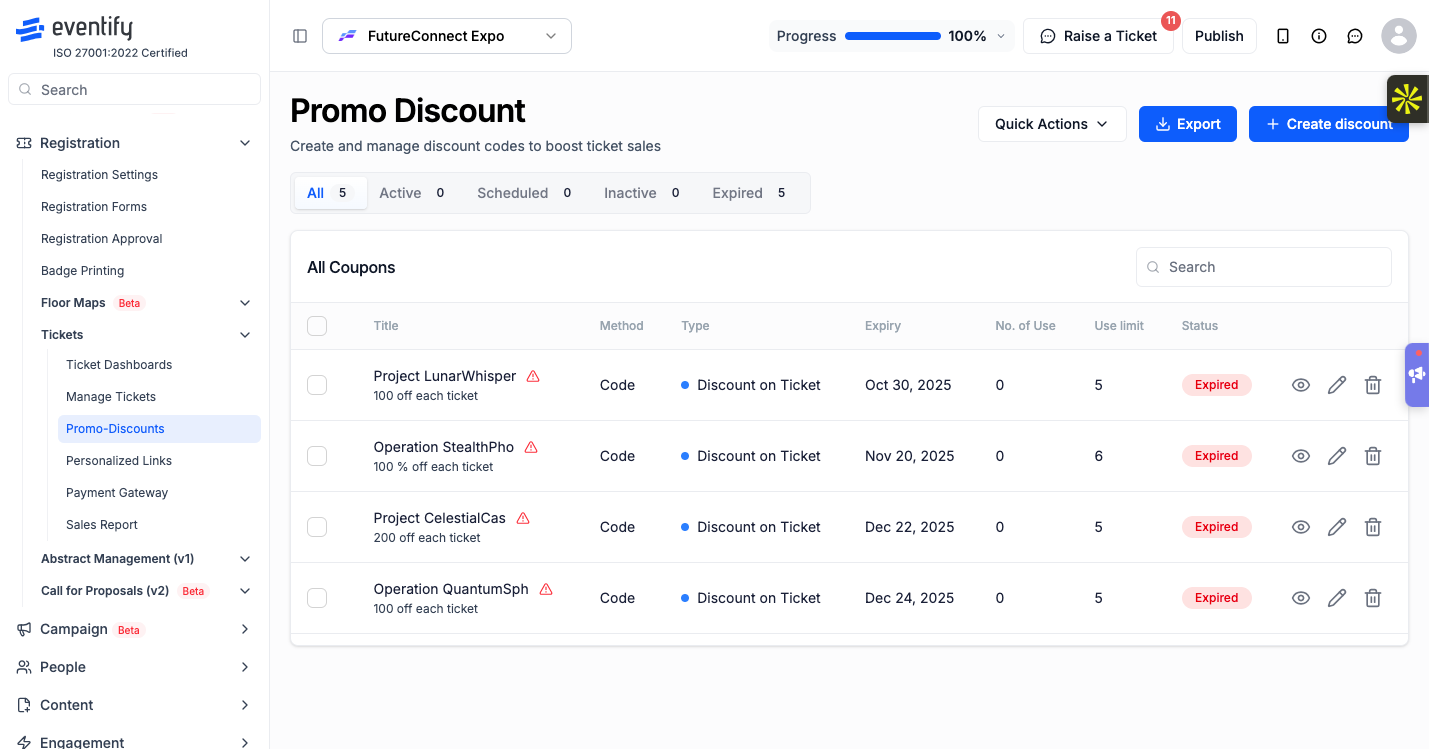Viewport: 1429px width, 749px height.
Task: Delete the Operation StealthPho coupon
Action: tap(1373, 456)
